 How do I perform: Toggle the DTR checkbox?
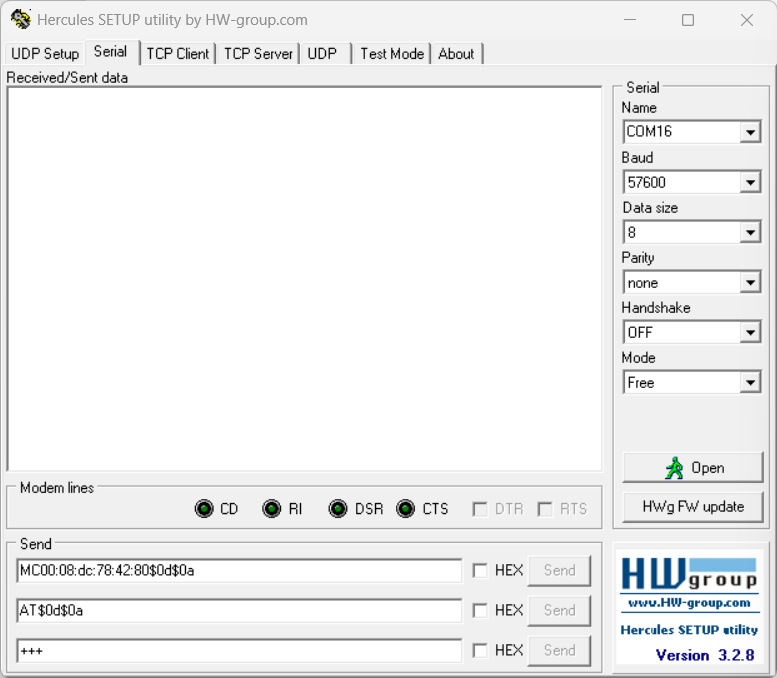click(x=480, y=509)
